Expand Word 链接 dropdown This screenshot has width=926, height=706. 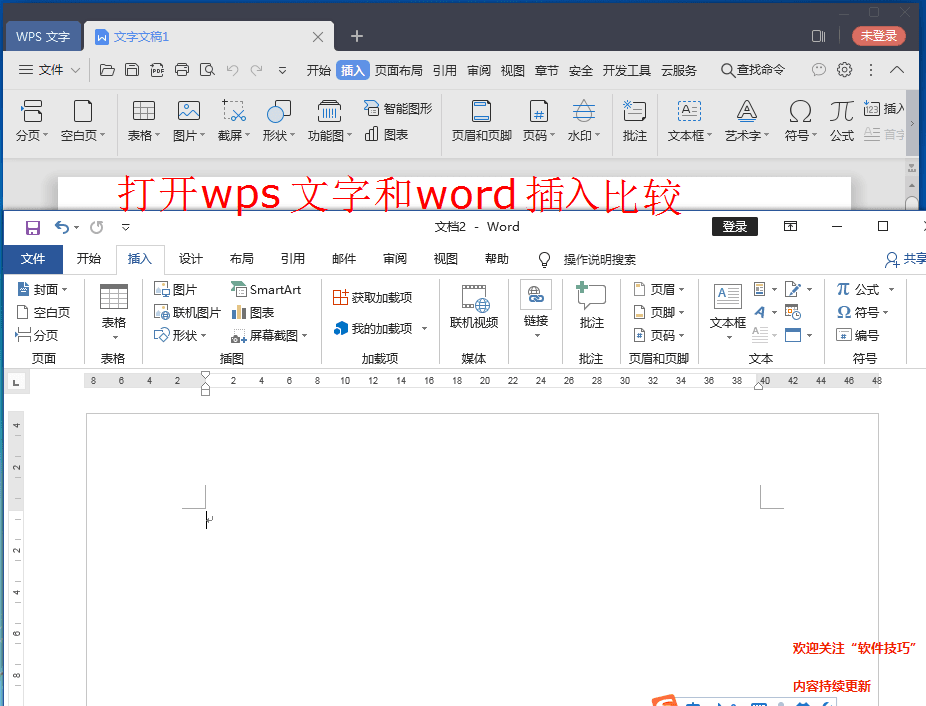coord(537,336)
